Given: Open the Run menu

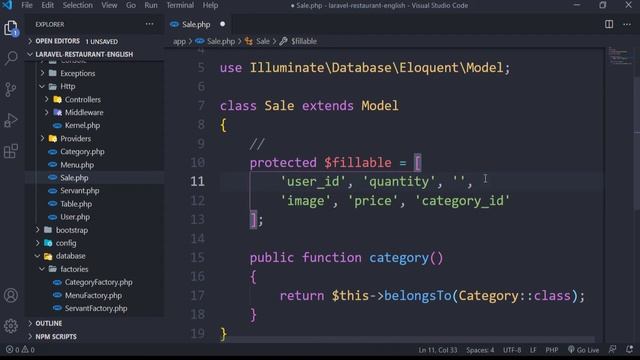Looking at the screenshot, I should pos(151,5).
